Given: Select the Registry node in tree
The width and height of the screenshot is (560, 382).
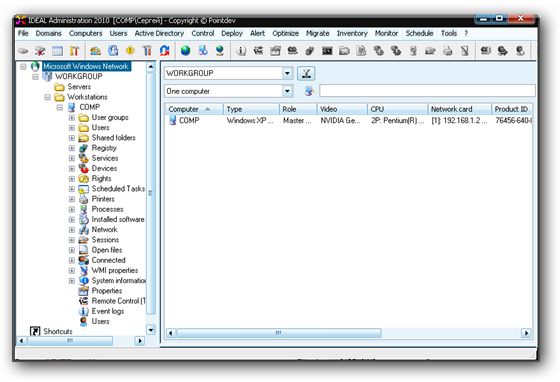Looking at the screenshot, I should (104, 148).
